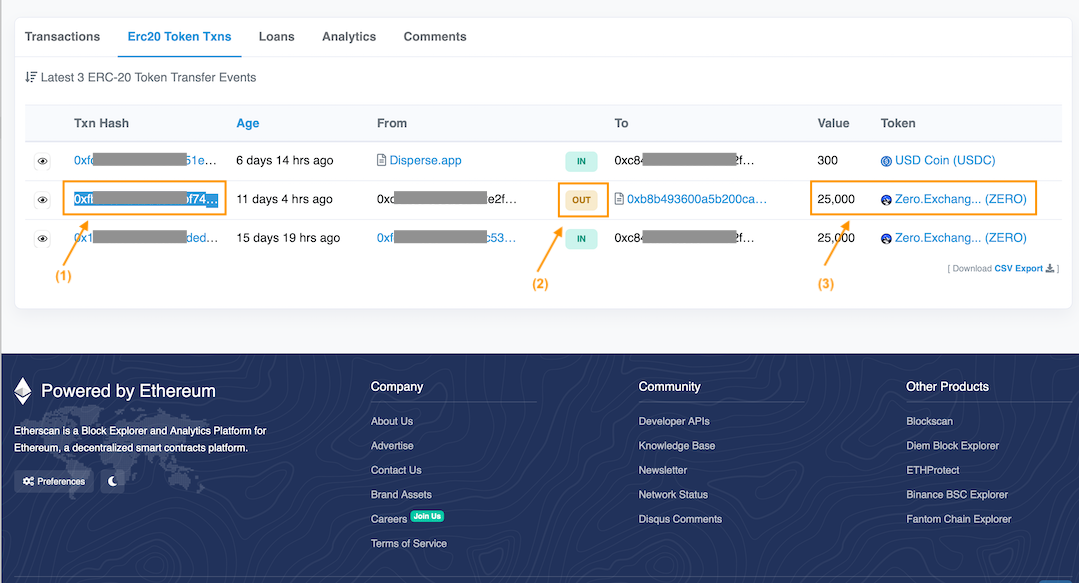Click the OUT badge in the 11 days ago row
The height and width of the screenshot is (583, 1079).
pyautogui.click(x=581, y=200)
